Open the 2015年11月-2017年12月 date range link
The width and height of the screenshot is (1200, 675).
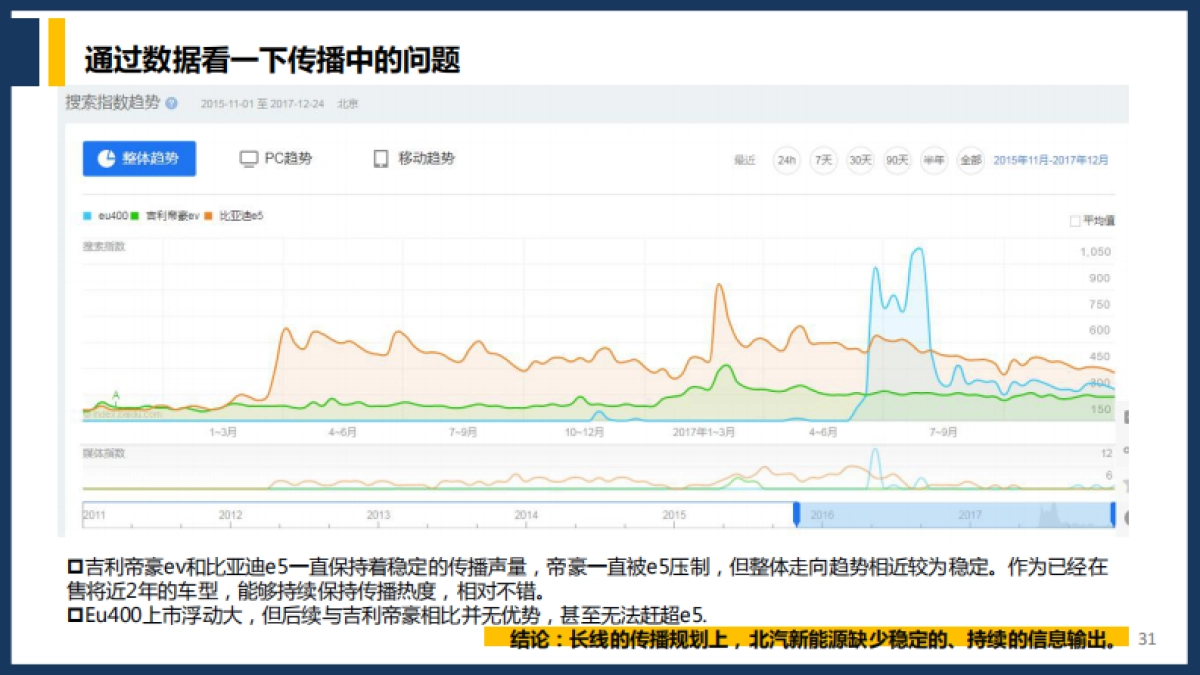pos(1052,160)
